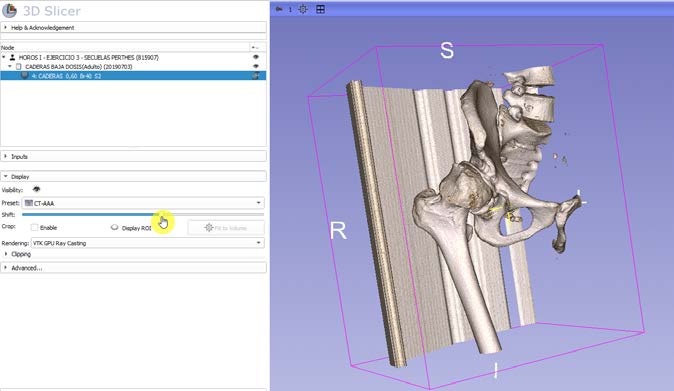
Task: Click the R orientation label in 3D view
Action: 338,231
